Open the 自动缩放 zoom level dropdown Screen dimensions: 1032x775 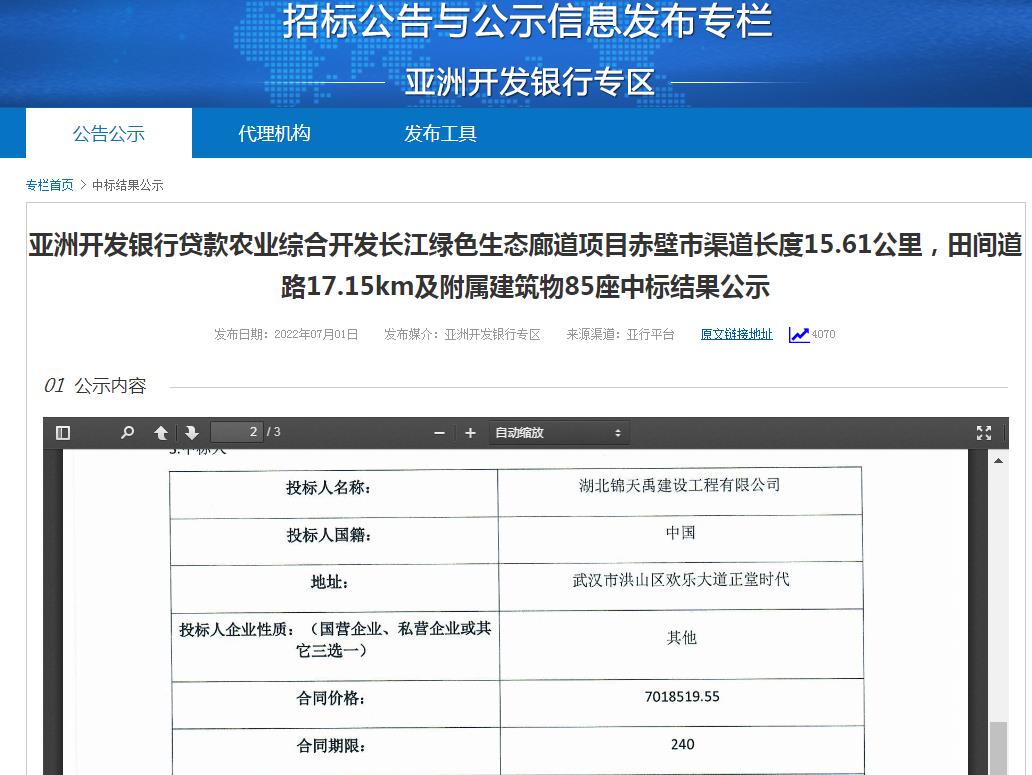pyautogui.click(x=558, y=432)
